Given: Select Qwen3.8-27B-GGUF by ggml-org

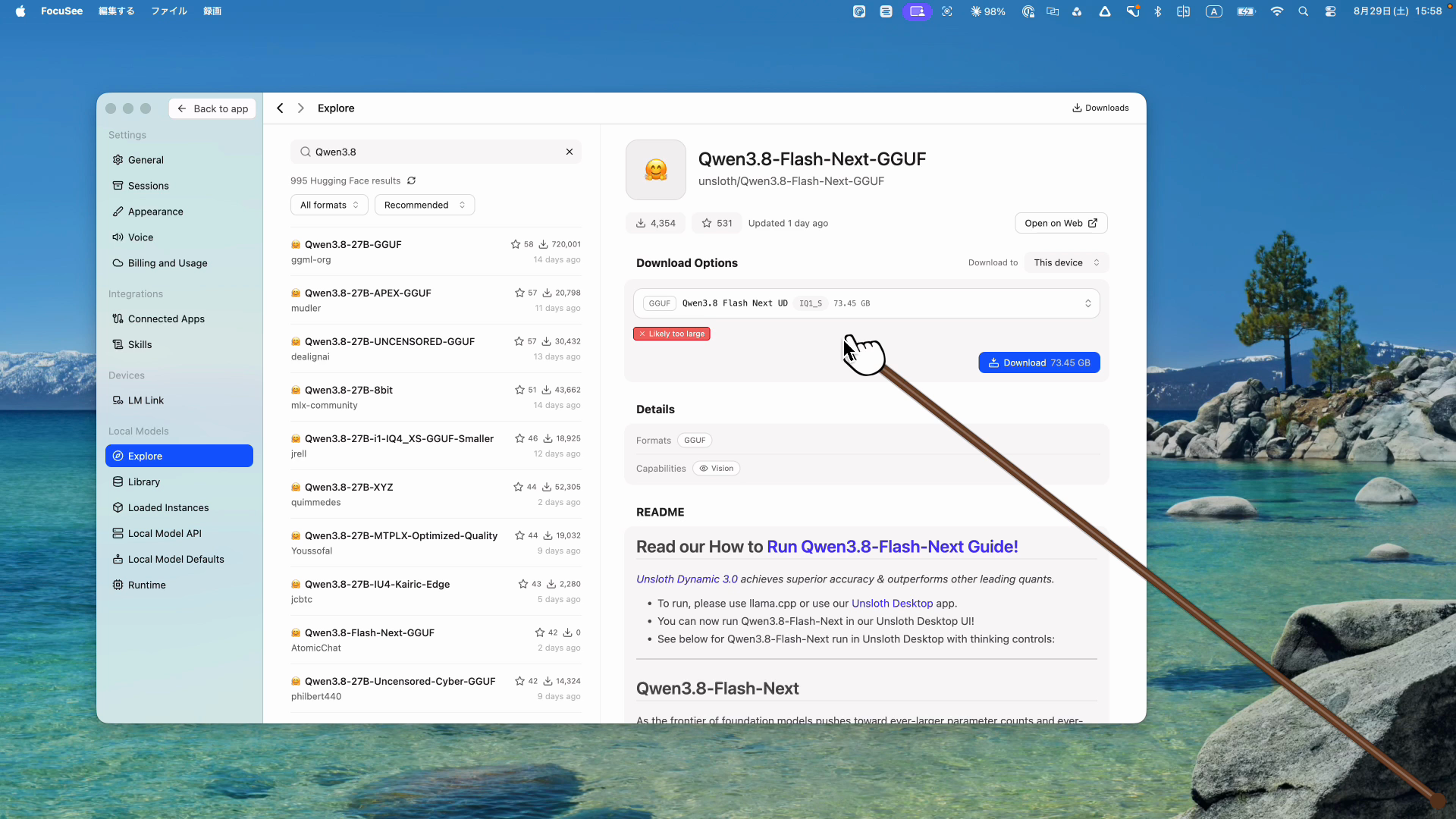Looking at the screenshot, I should [x=436, y=252].
